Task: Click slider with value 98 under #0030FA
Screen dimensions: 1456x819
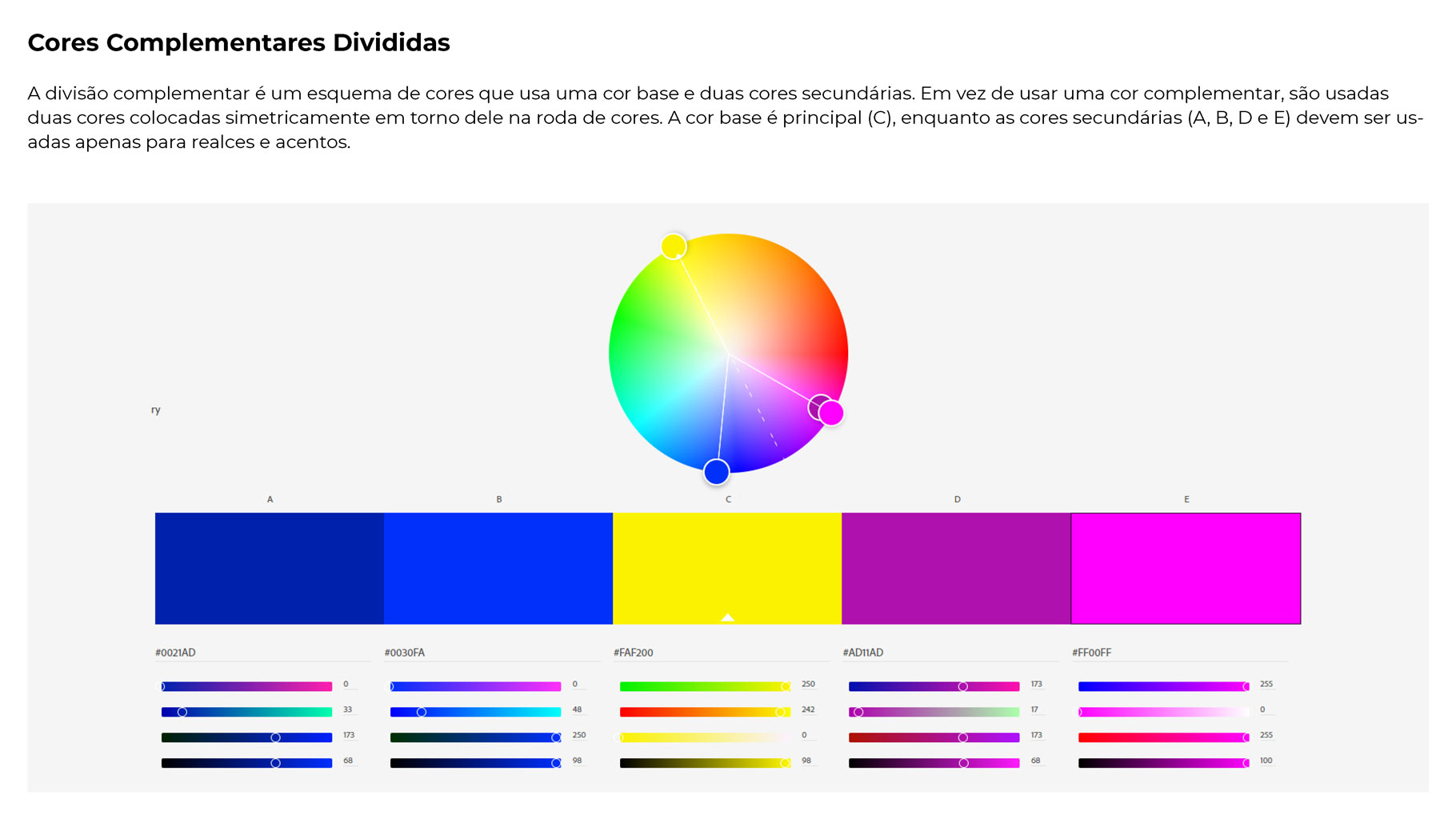Action: (475, 763)
